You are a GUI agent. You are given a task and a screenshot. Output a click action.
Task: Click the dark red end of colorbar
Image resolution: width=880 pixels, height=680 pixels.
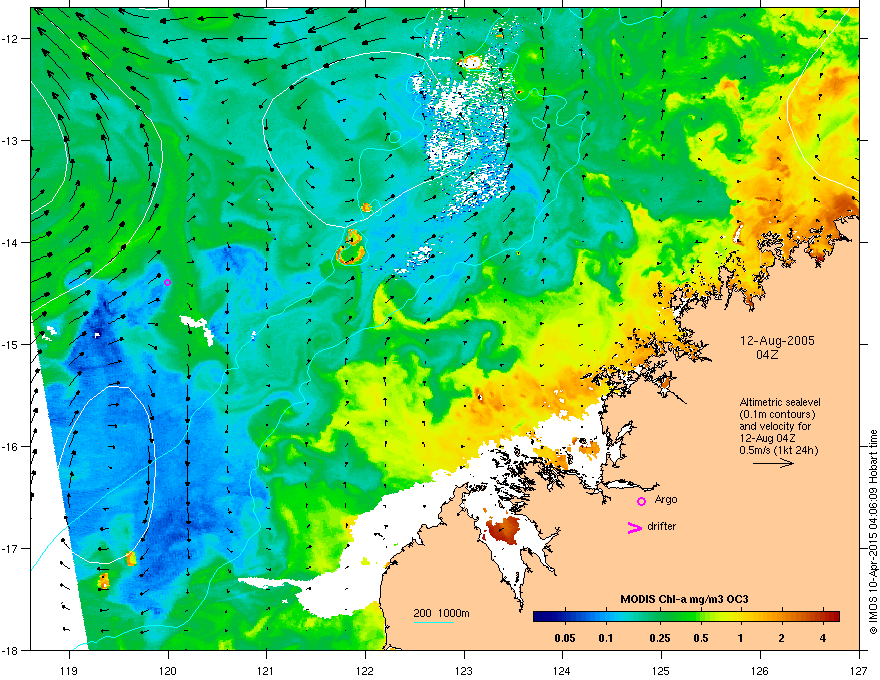[833, 617]
